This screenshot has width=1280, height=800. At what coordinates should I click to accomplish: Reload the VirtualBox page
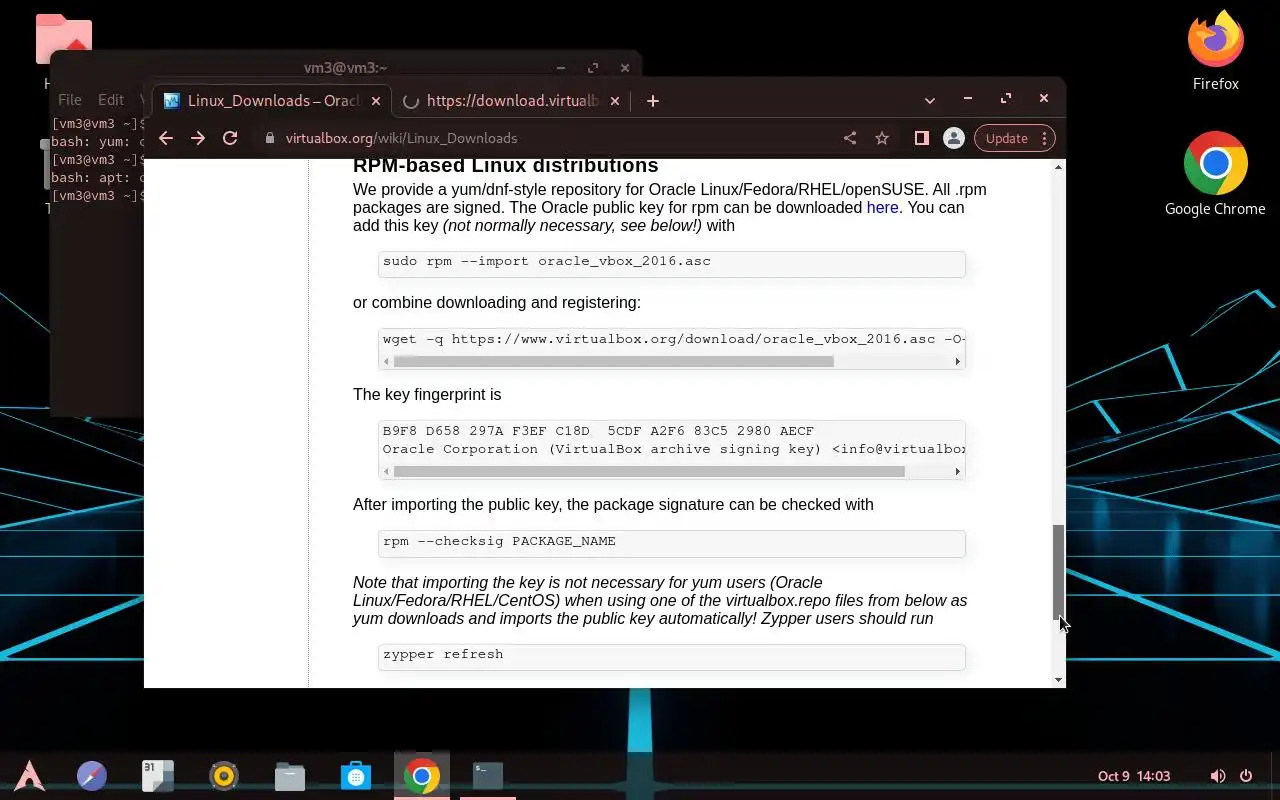point(230,138)
